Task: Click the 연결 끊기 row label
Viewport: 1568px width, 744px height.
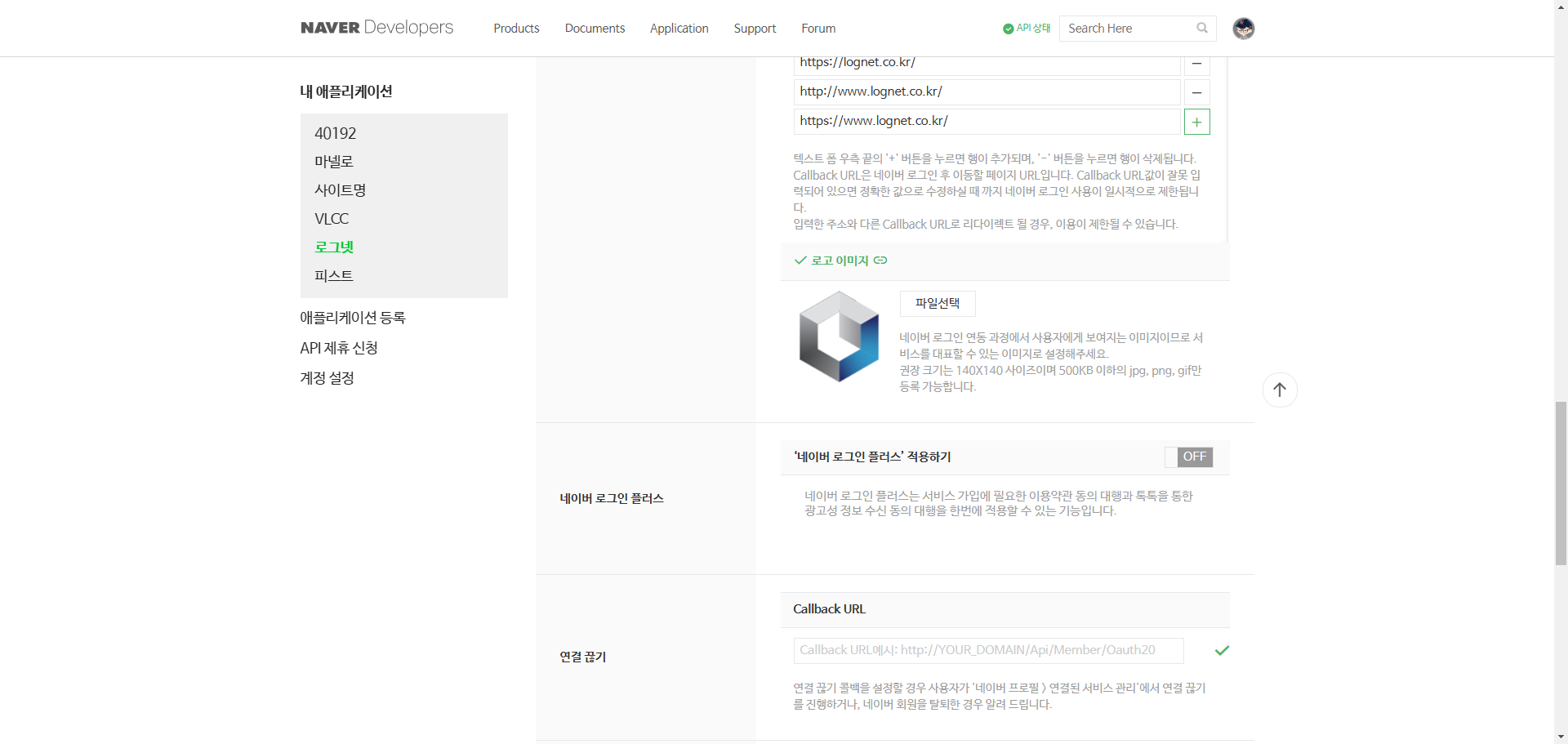Action: (583, 657)
